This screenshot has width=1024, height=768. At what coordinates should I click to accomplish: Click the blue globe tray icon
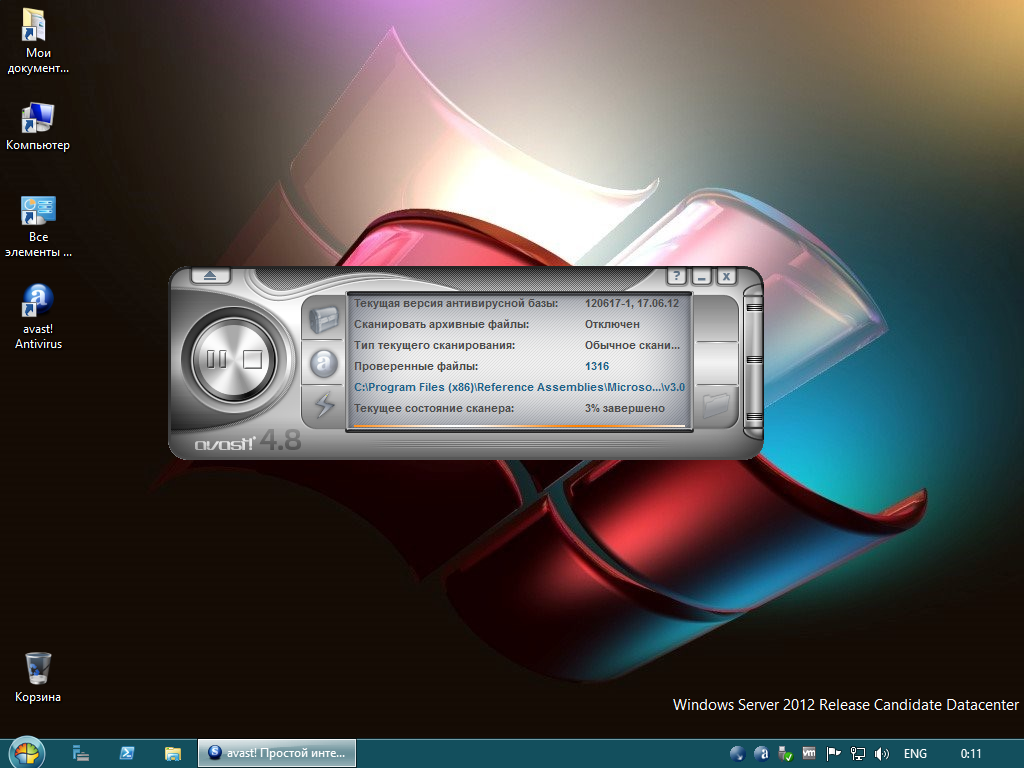[737, 754]
